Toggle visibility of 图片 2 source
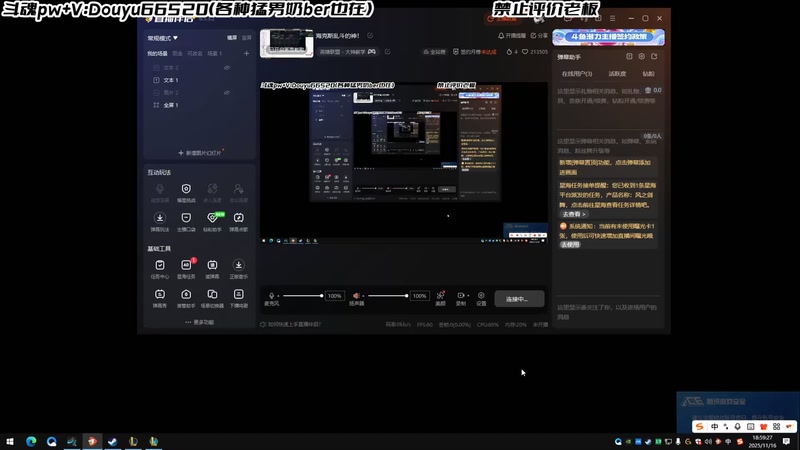Image resolution: width=800 pixels, height=450 pixels. coord(227,92)
